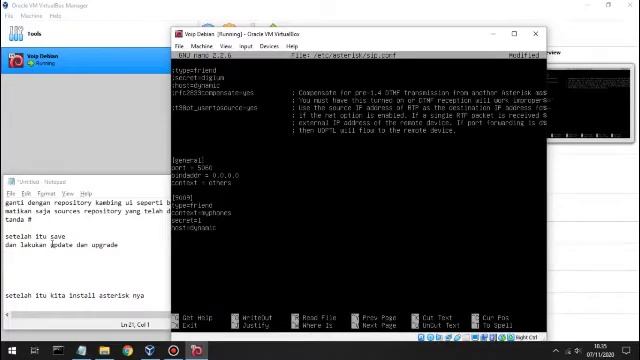
Task: Click the recording indicator icon in VM status bar
Action: click(x=484, y=338)
